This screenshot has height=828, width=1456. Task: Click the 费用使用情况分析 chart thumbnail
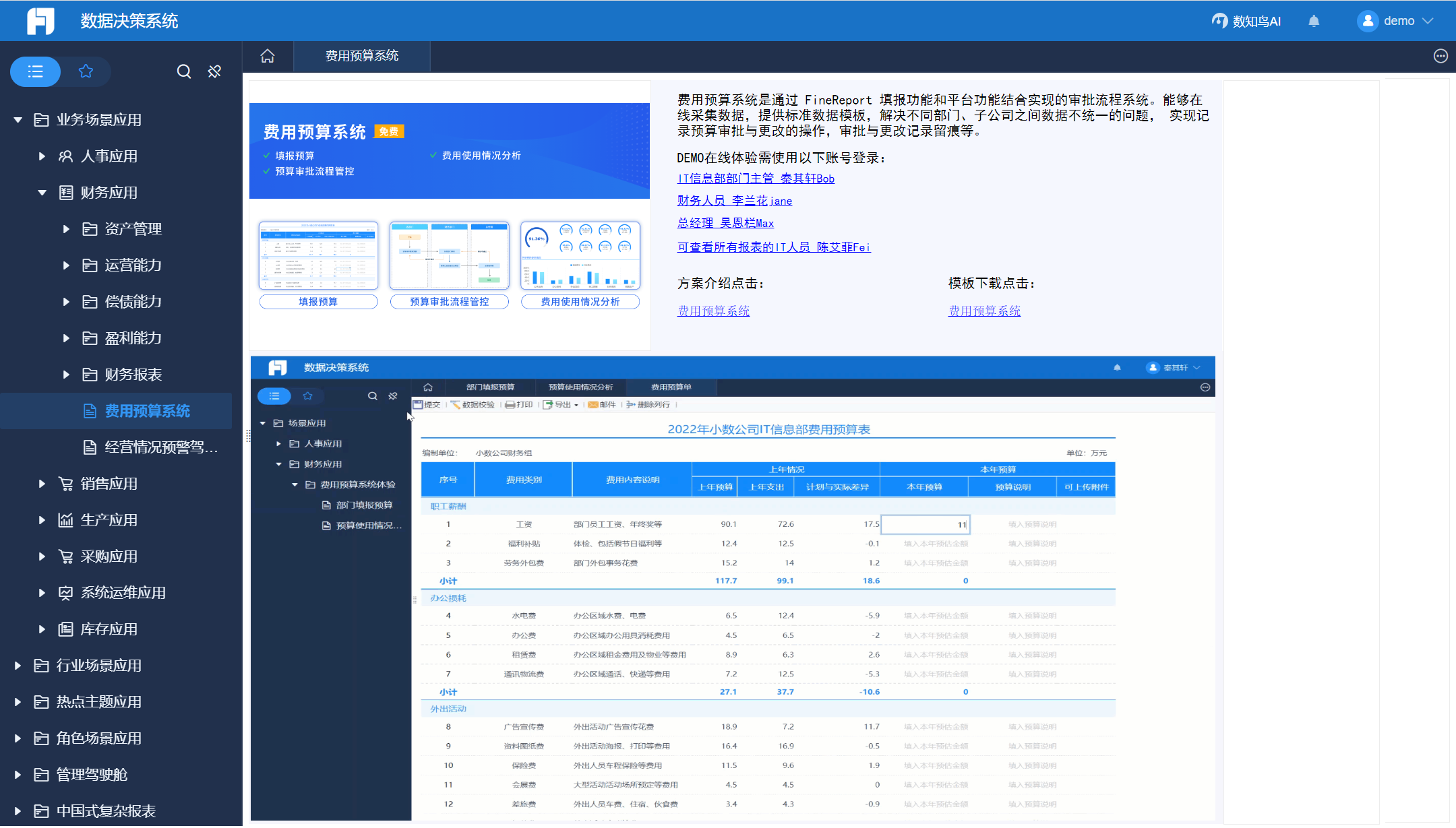pyautogui.click(x=580, y=256)
